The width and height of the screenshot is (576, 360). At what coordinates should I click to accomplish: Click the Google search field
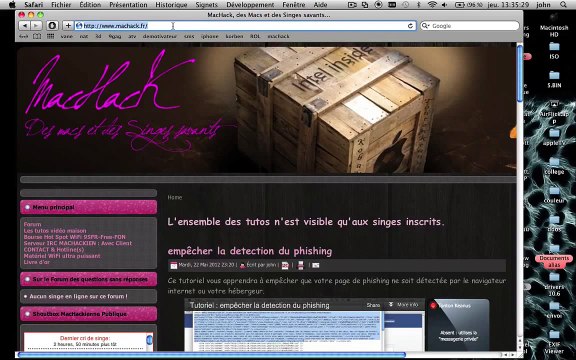coord(470,26)
